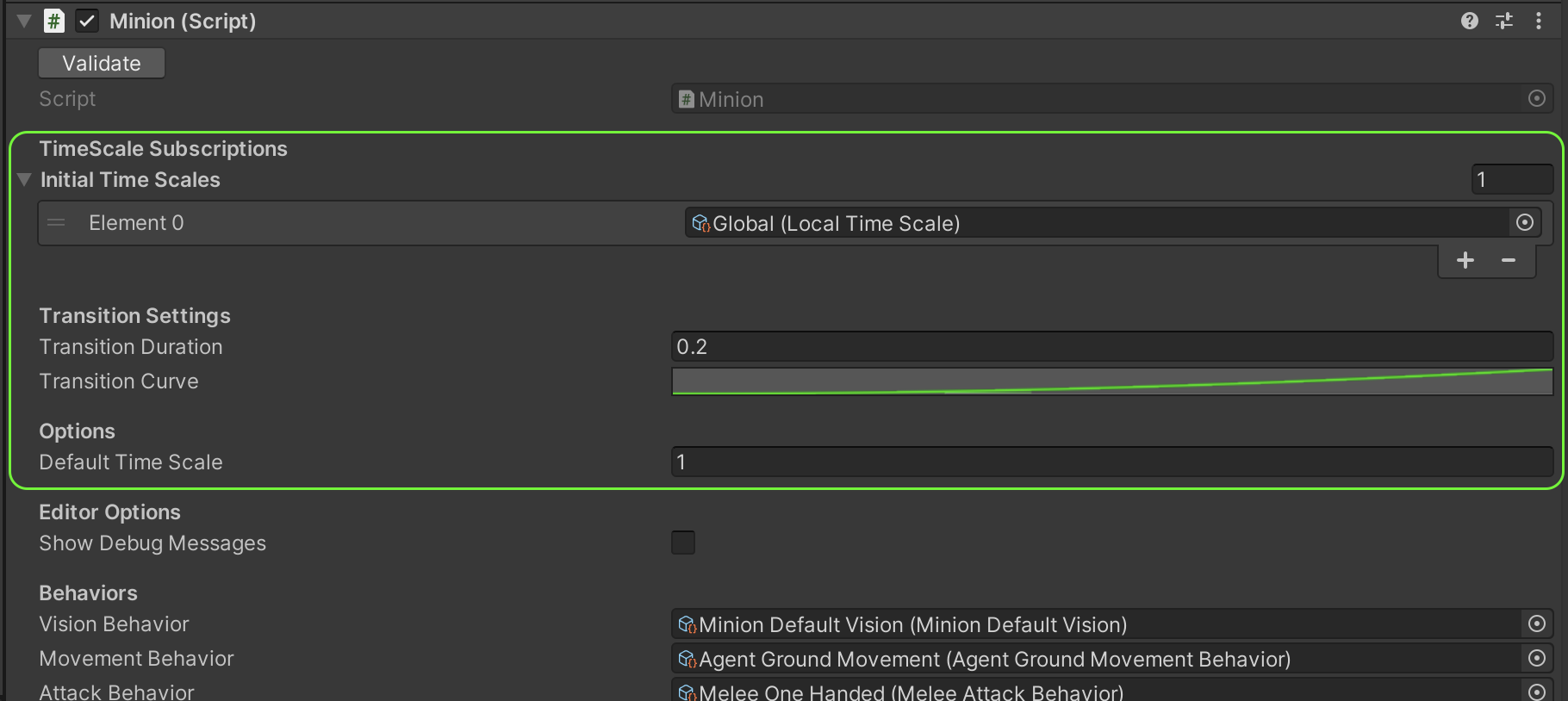Click the object picker for Vision Behavior
This screenshot has height=701, width=1568.
tap(1536, 624)
